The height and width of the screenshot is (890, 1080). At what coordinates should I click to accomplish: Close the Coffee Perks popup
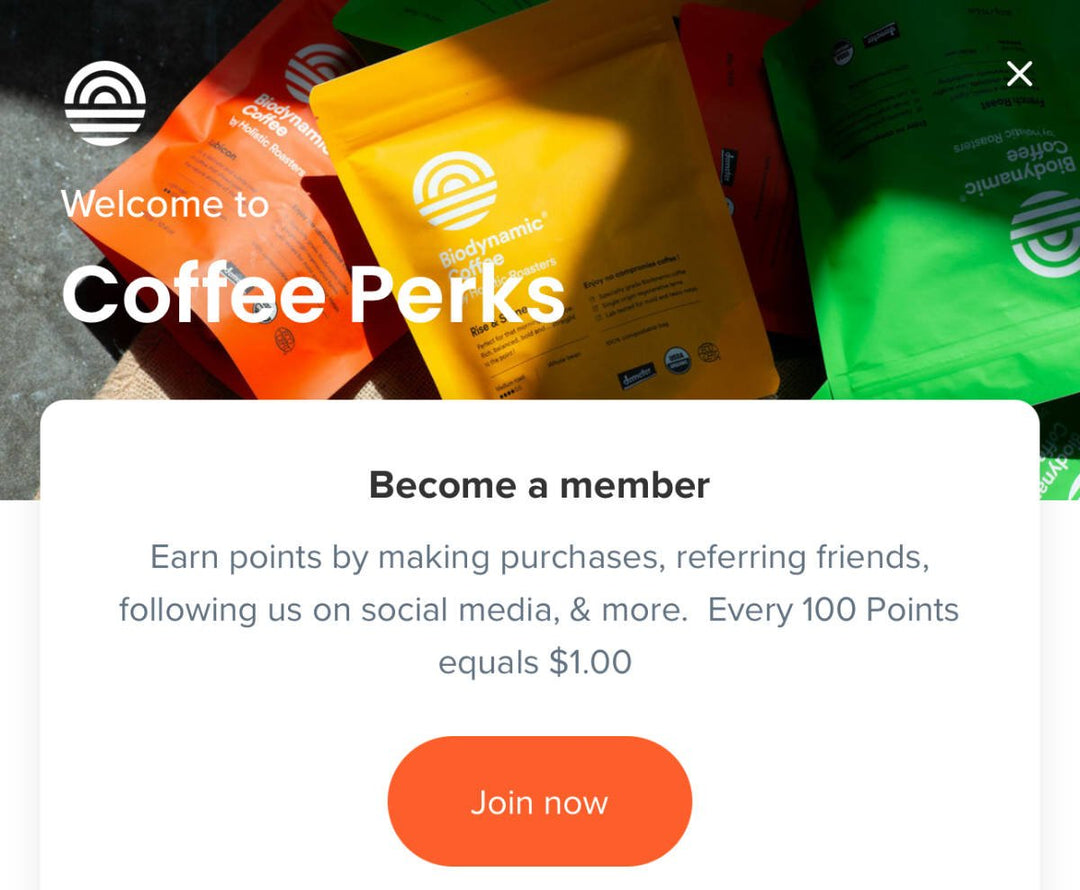(1019, 74)
